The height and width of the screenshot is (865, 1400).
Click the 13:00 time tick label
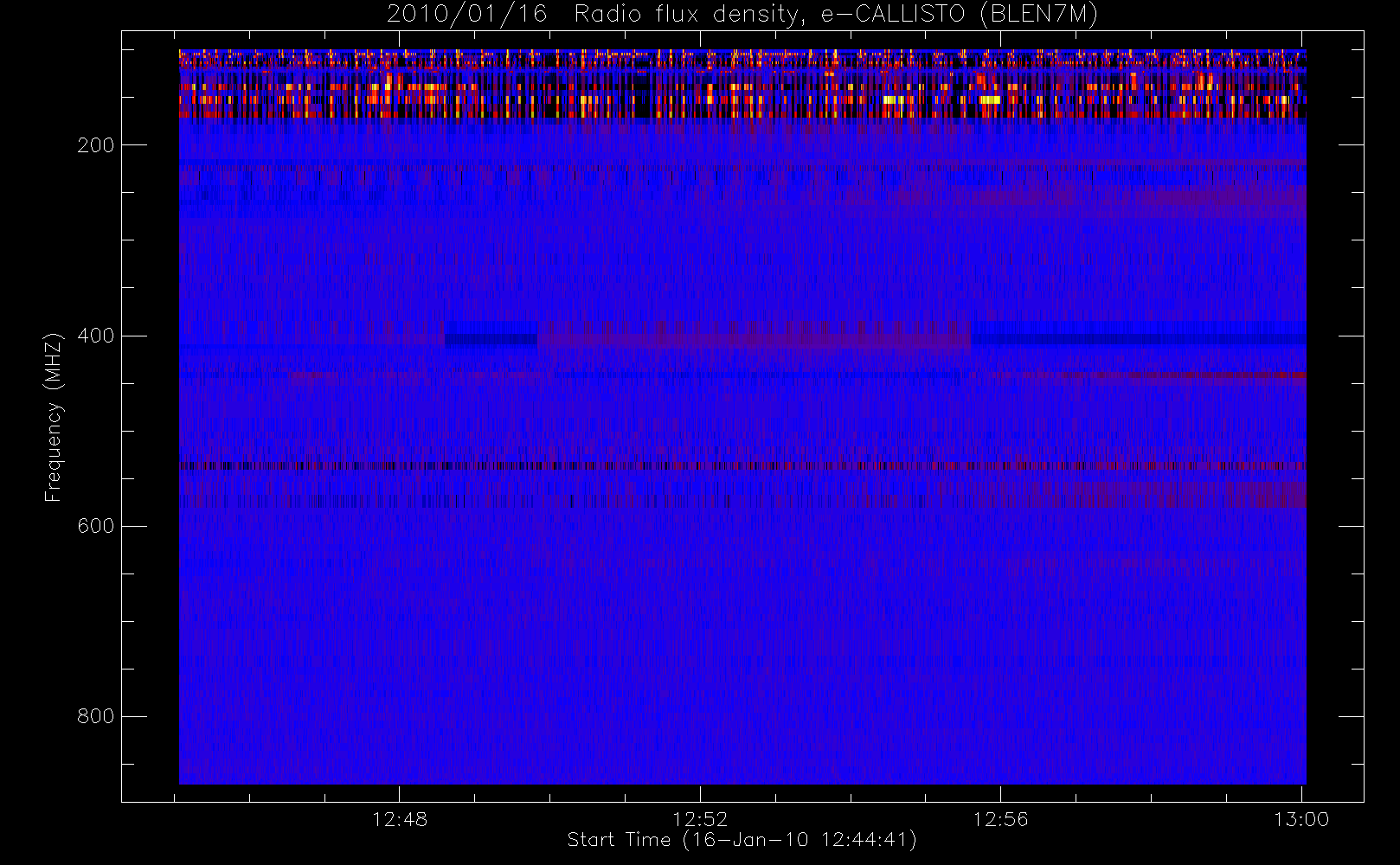(1301, 819)
